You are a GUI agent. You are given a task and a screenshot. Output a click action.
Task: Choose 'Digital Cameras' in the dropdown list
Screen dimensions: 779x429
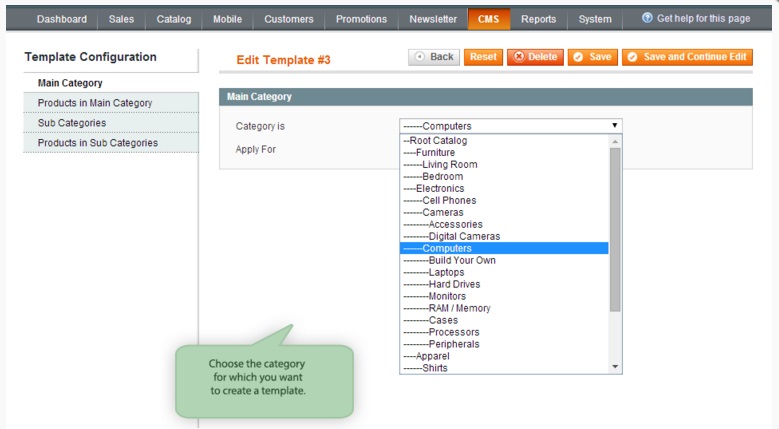pyautogui.click(x=464, y=236)
